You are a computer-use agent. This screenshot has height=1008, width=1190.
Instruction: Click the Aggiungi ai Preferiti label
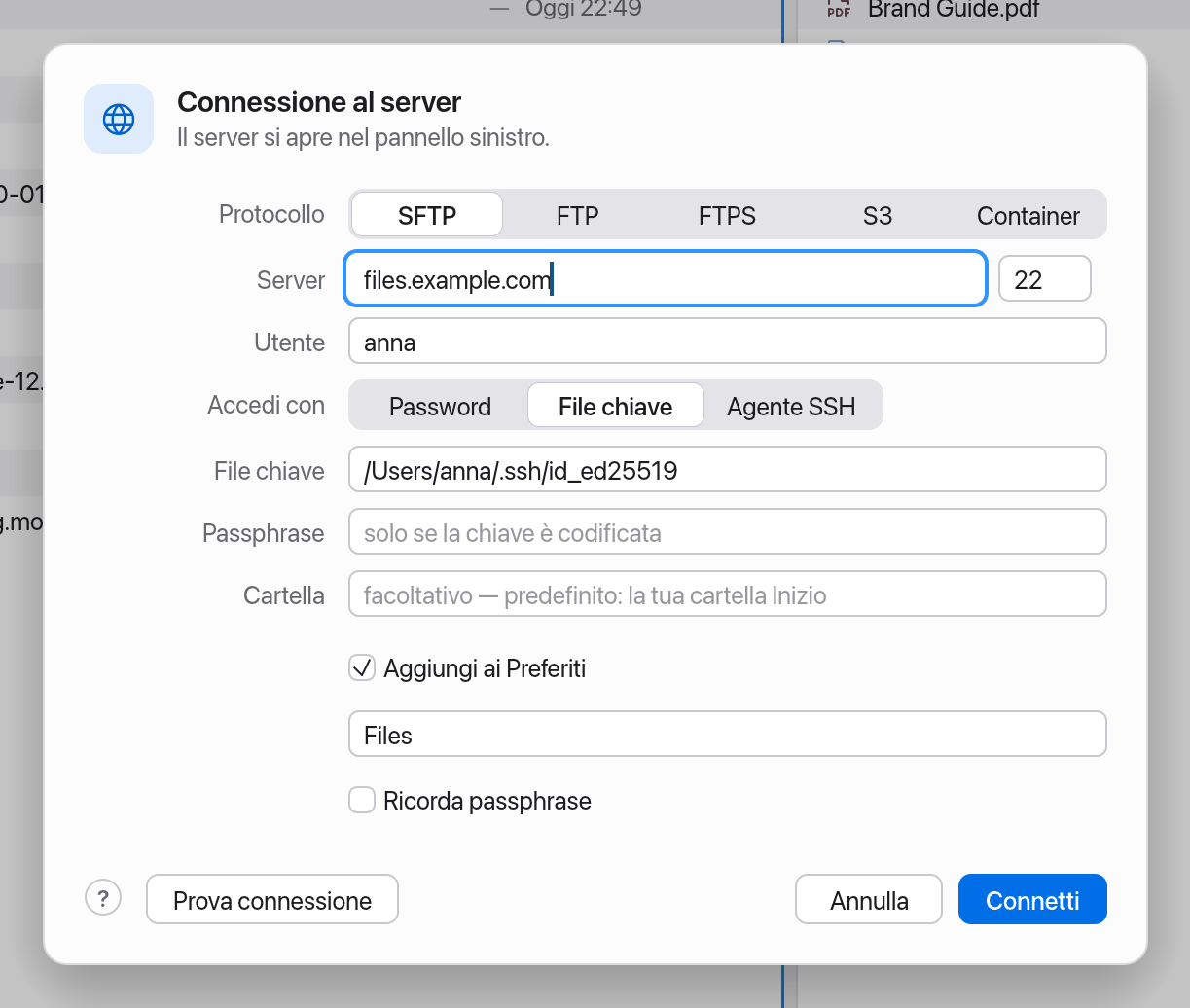[x=485, y=668]
